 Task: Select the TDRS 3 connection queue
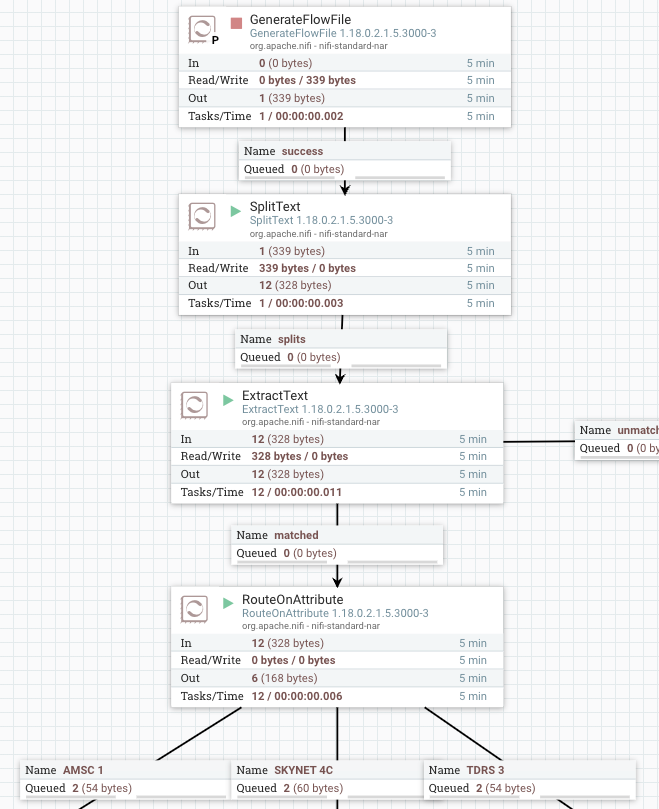[x=529, y=779]
